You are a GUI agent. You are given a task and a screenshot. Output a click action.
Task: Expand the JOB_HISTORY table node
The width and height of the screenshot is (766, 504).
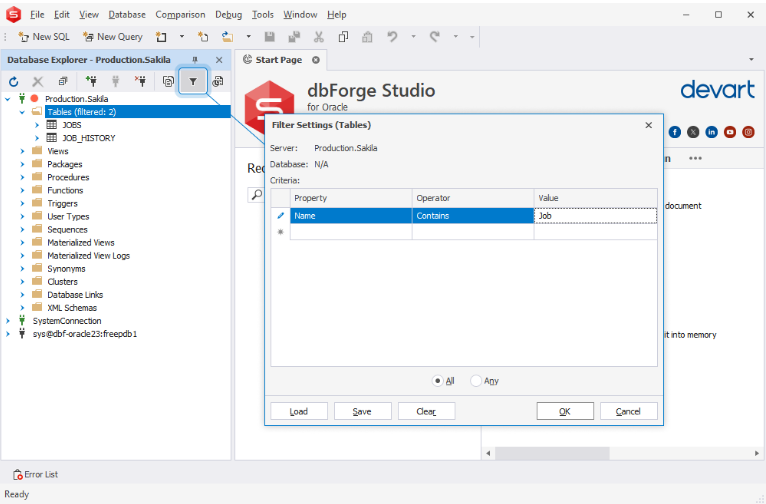point(37,138)
